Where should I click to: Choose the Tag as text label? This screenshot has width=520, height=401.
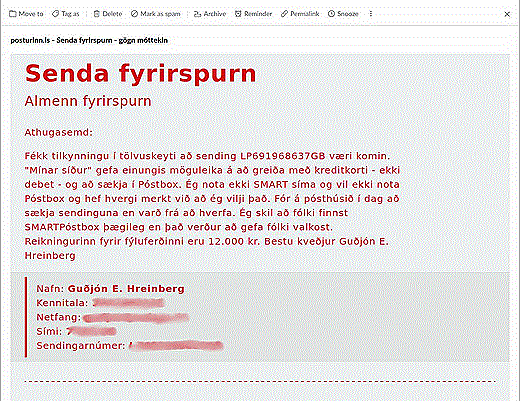click(70, 14)
